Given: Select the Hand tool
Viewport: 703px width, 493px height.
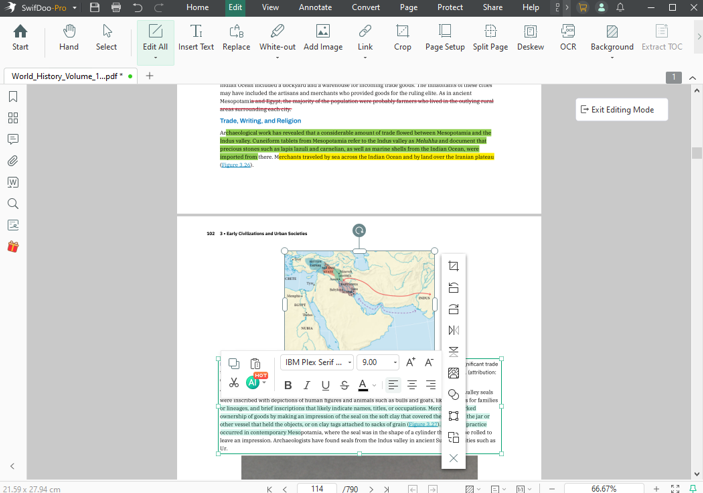Looking at the screenshot, I should tap(69, 38).
